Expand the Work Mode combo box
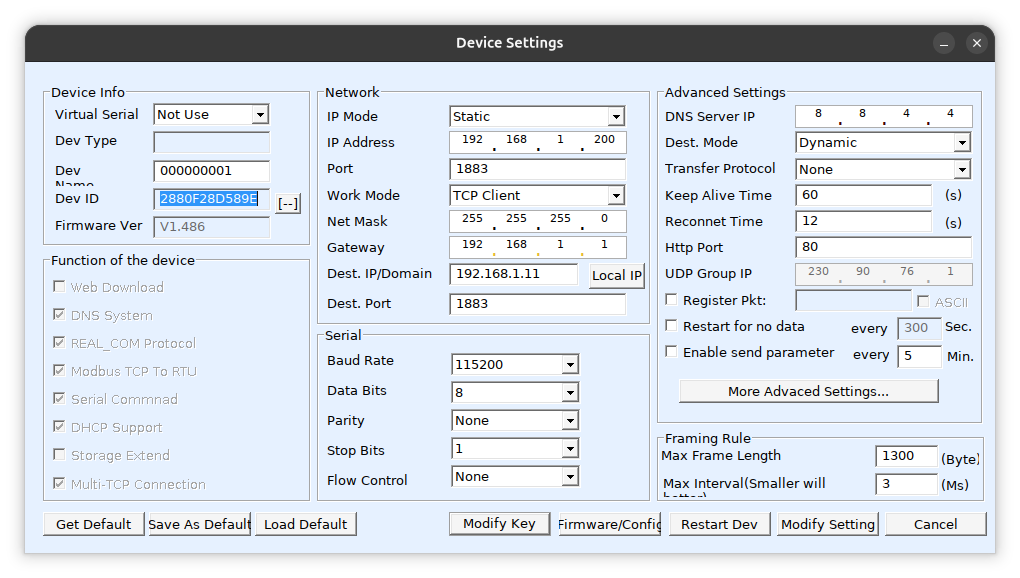 click(537, 195)
